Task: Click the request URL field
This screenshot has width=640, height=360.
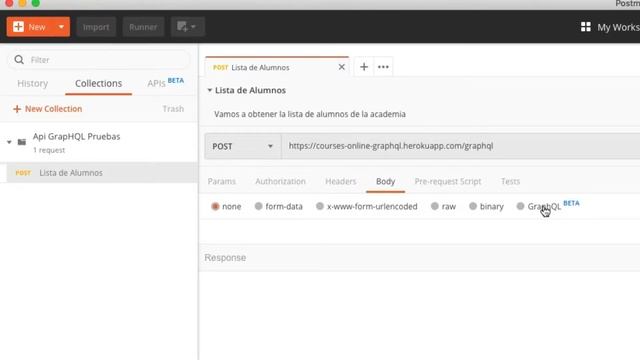Action: (x=461, y=146)
